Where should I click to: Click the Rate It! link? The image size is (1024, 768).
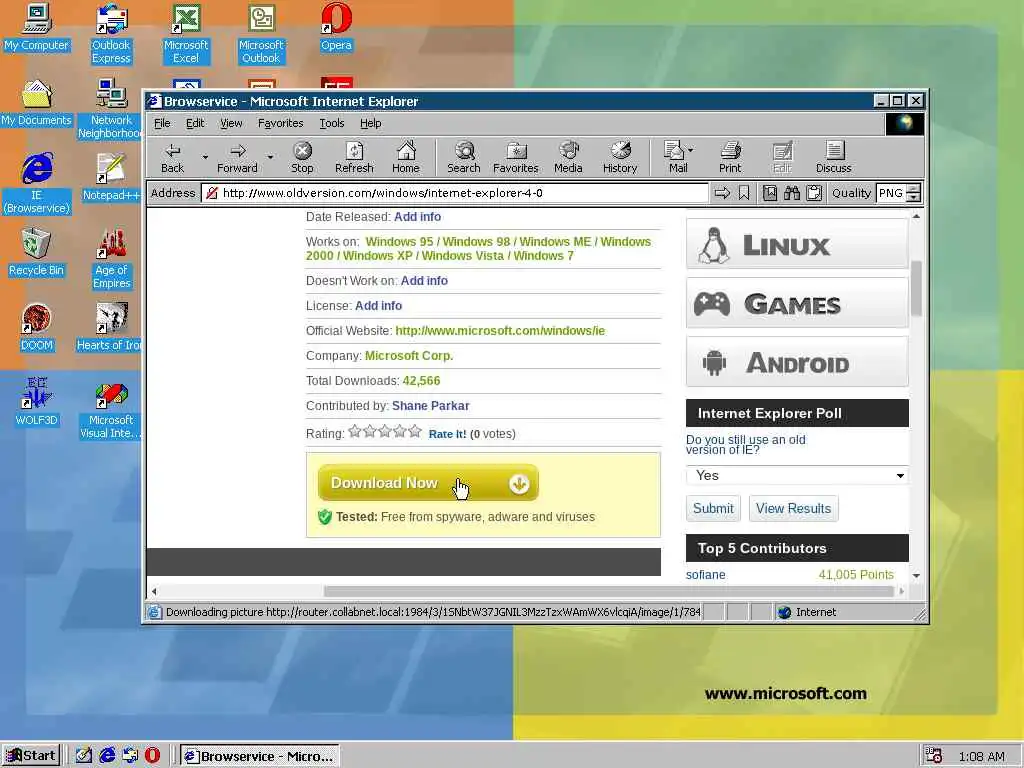[x=447, y=434]
